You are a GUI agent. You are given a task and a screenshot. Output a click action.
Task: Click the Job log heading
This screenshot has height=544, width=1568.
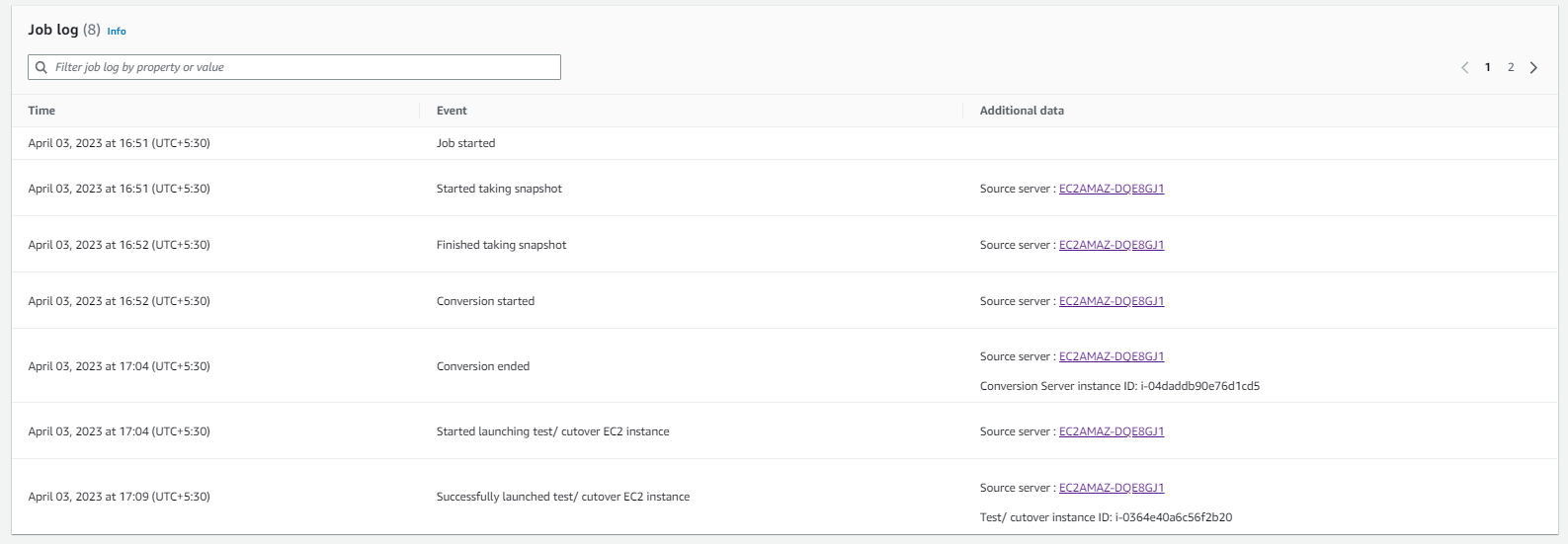[x=53, y=30]
